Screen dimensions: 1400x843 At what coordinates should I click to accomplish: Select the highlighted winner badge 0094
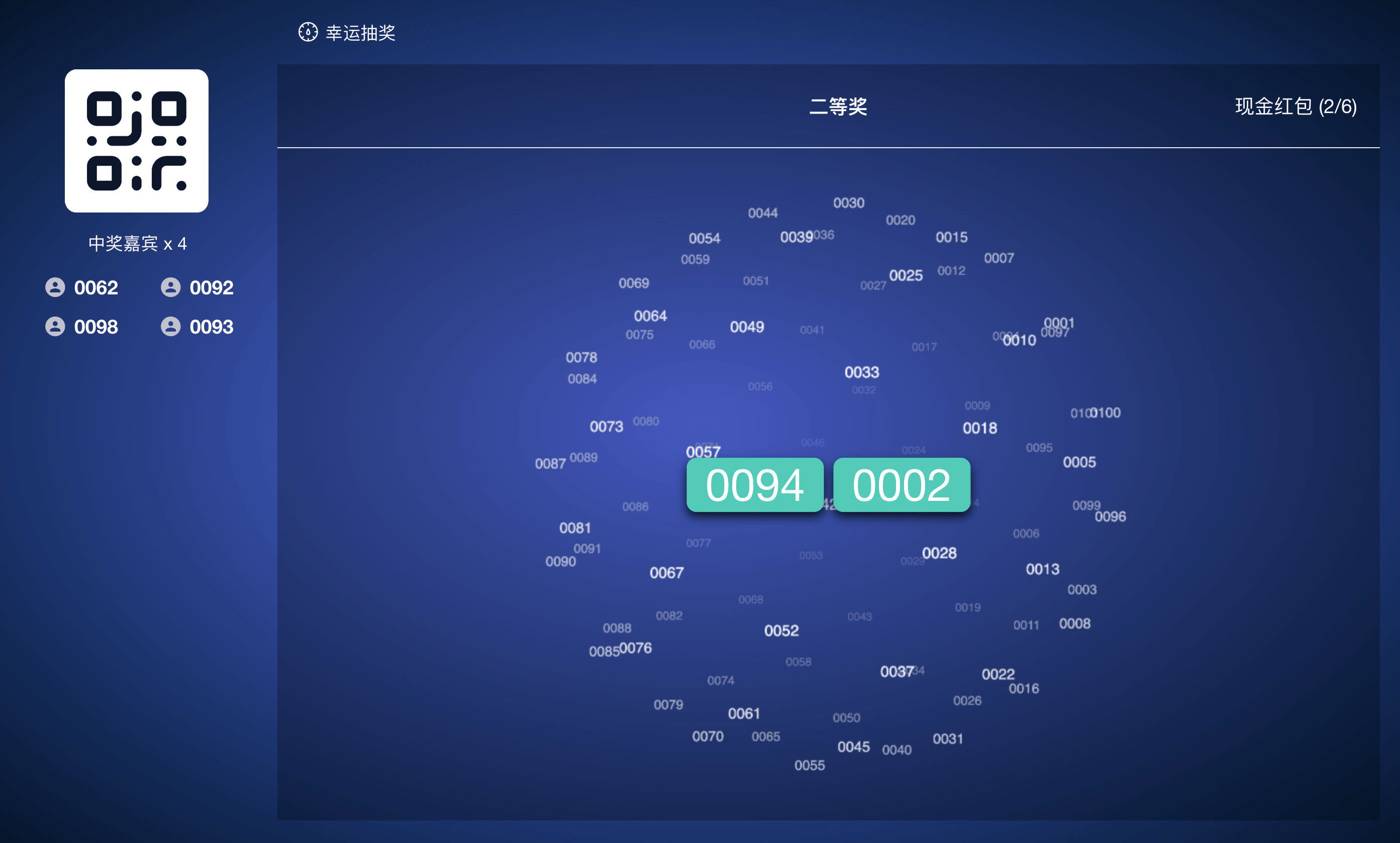tap(755, 485)
